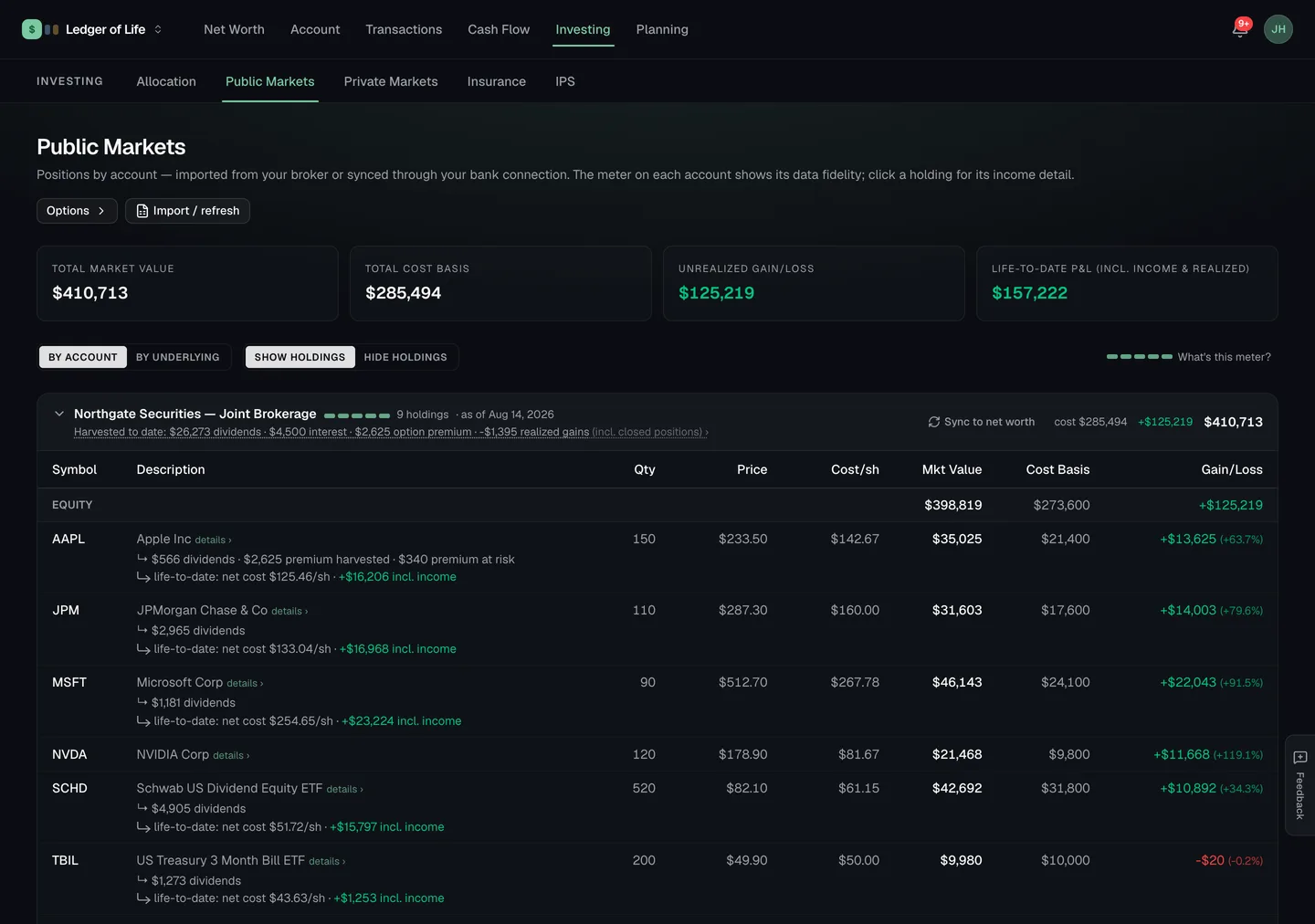Screen dimensions: 1315x924
Task: Click the Gain/Loss column header
Action: coord(1232,469)
